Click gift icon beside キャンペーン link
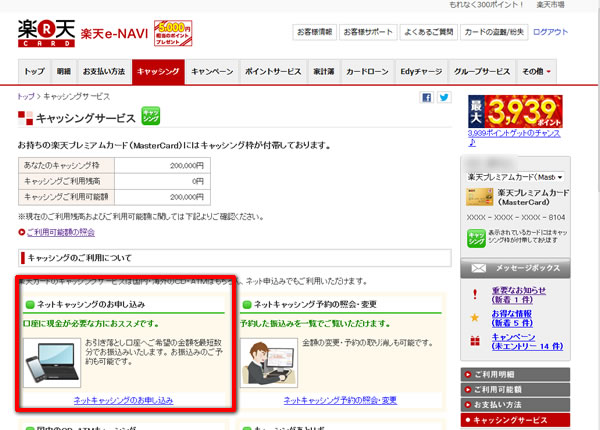 coord(475,340)
